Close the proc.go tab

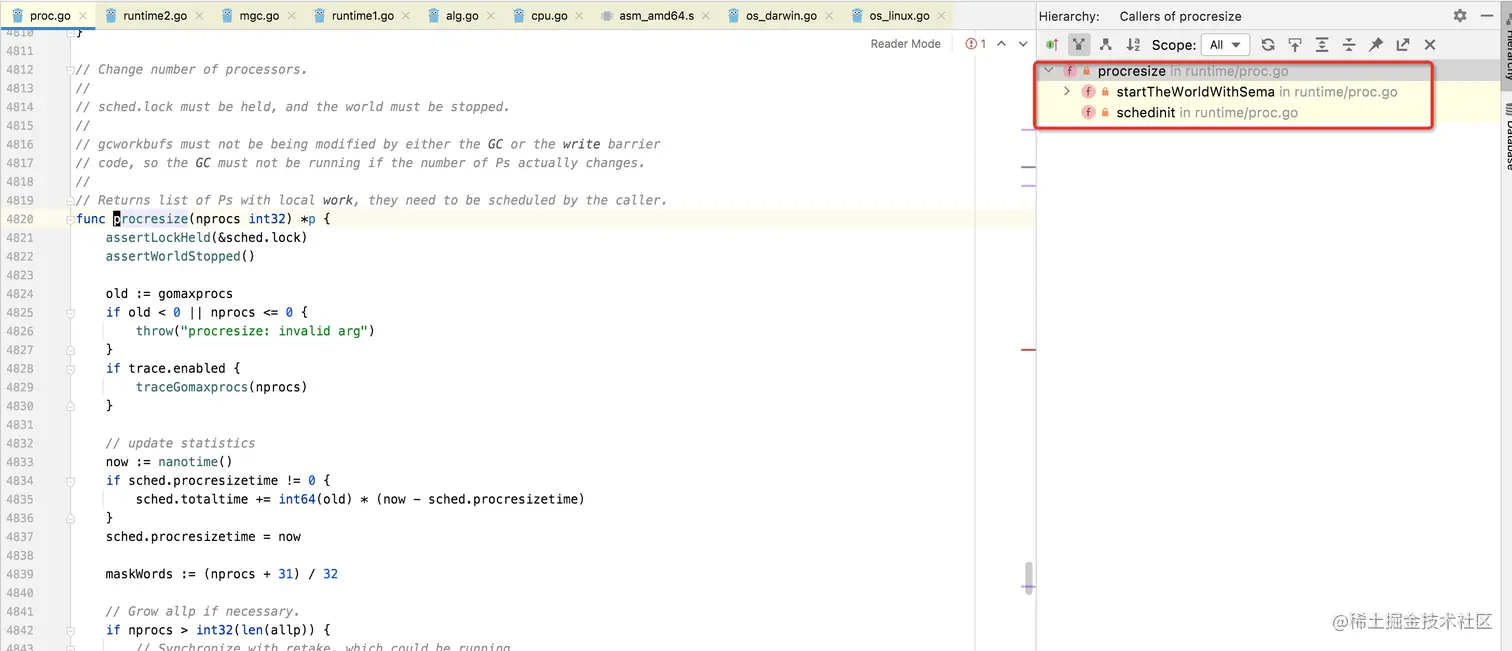click(81, 16)
